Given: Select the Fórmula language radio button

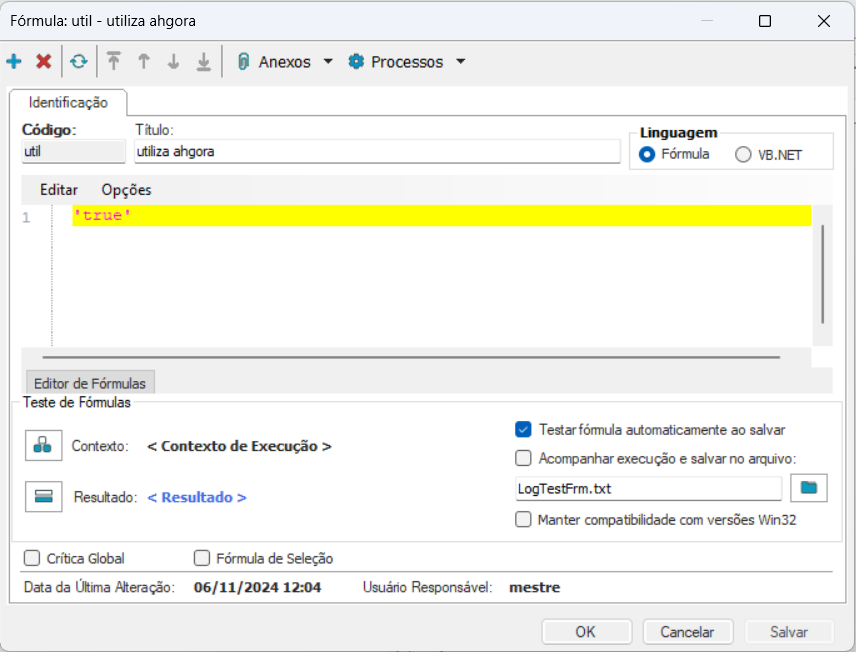Looking at the screenshot, I should click(x=647, y=155).
